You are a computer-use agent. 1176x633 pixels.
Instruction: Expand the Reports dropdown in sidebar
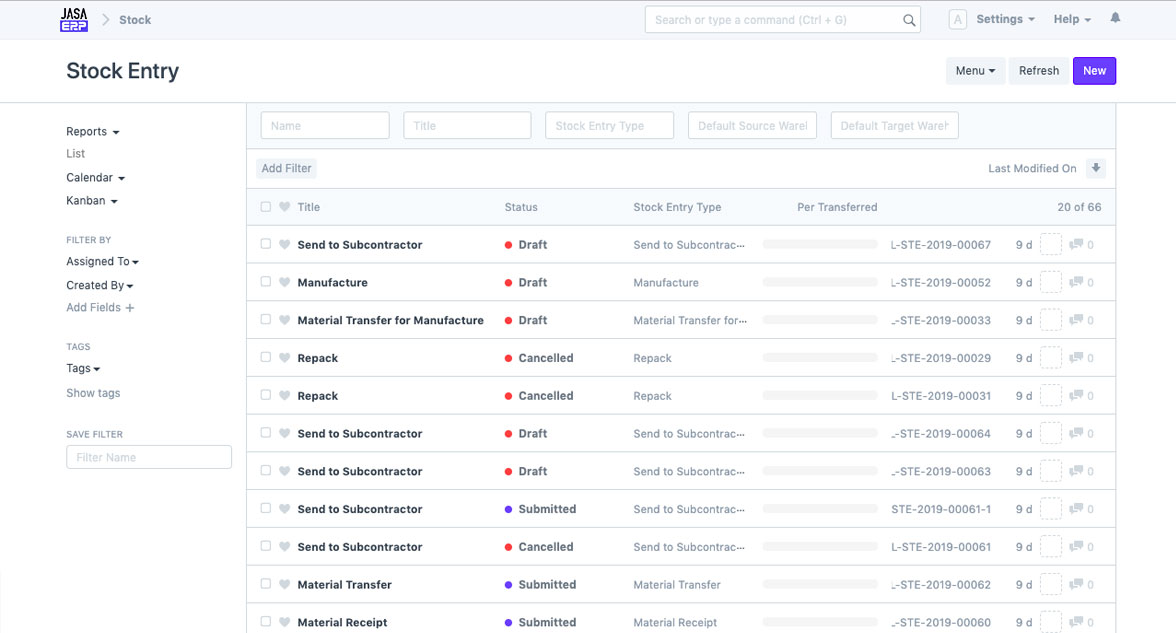[x=93, y=132]
